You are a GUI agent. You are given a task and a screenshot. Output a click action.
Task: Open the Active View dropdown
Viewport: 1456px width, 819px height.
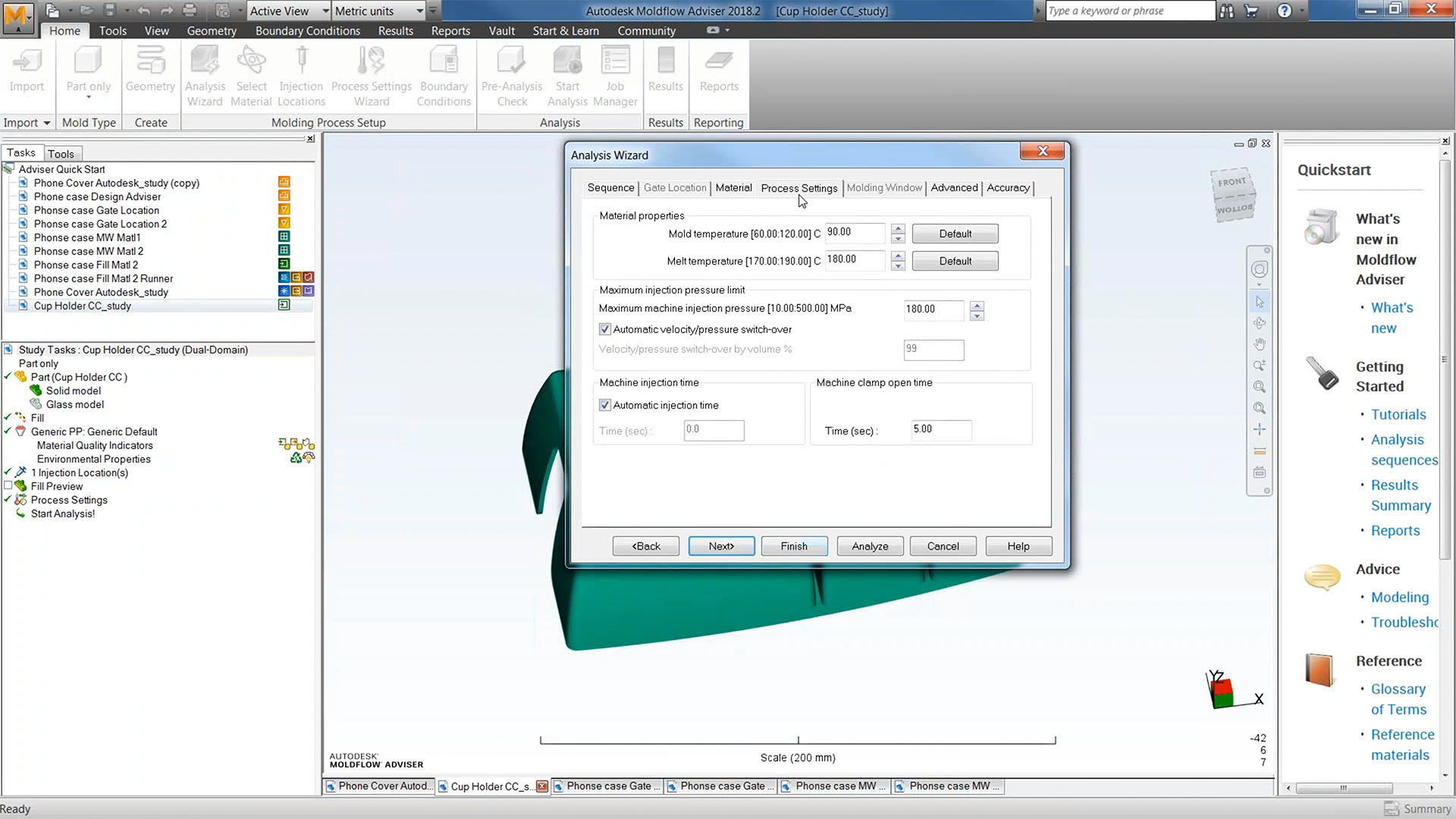click(x=325, y=11)
